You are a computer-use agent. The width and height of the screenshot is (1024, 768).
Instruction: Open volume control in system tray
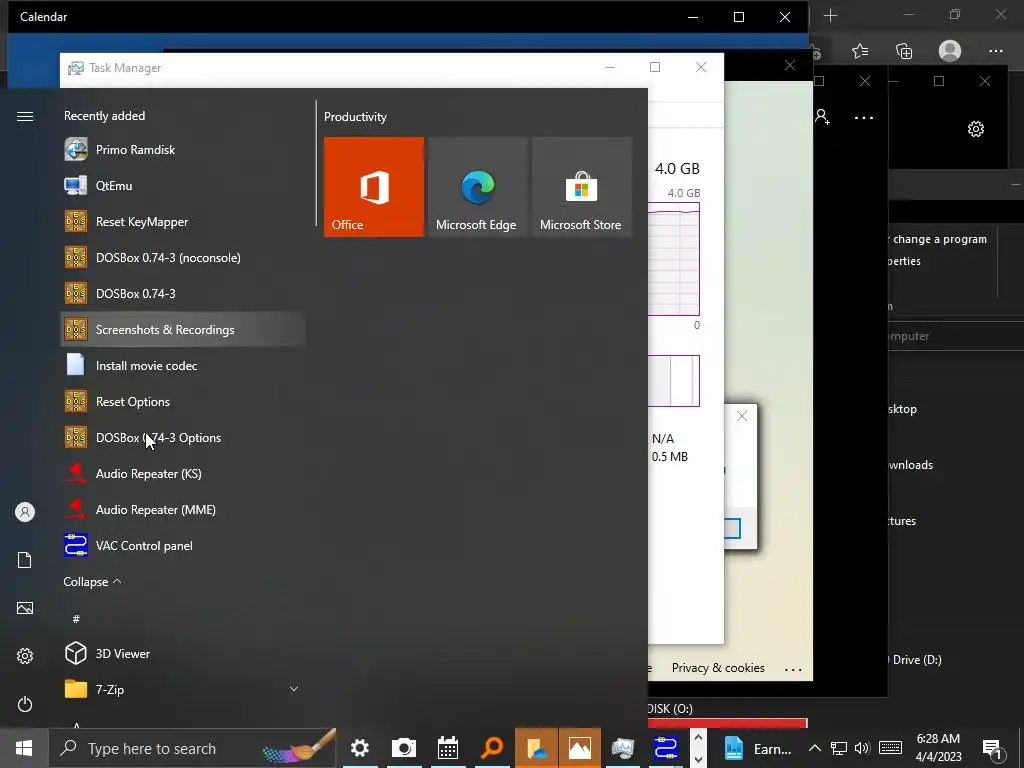point(863,748)
